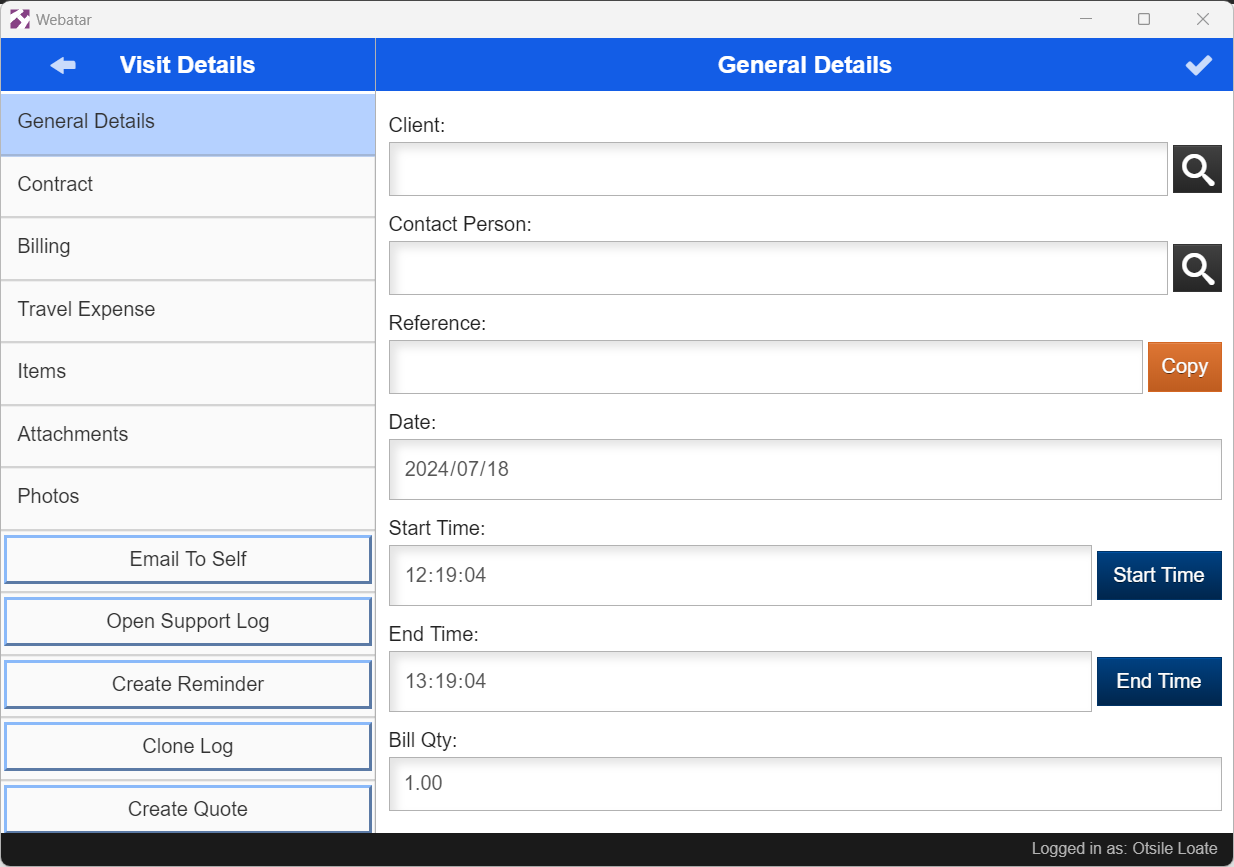View the Photos tab
The width and height of the screenshot is (1234, 867).
pyautogui.click(x=188, y=497)
